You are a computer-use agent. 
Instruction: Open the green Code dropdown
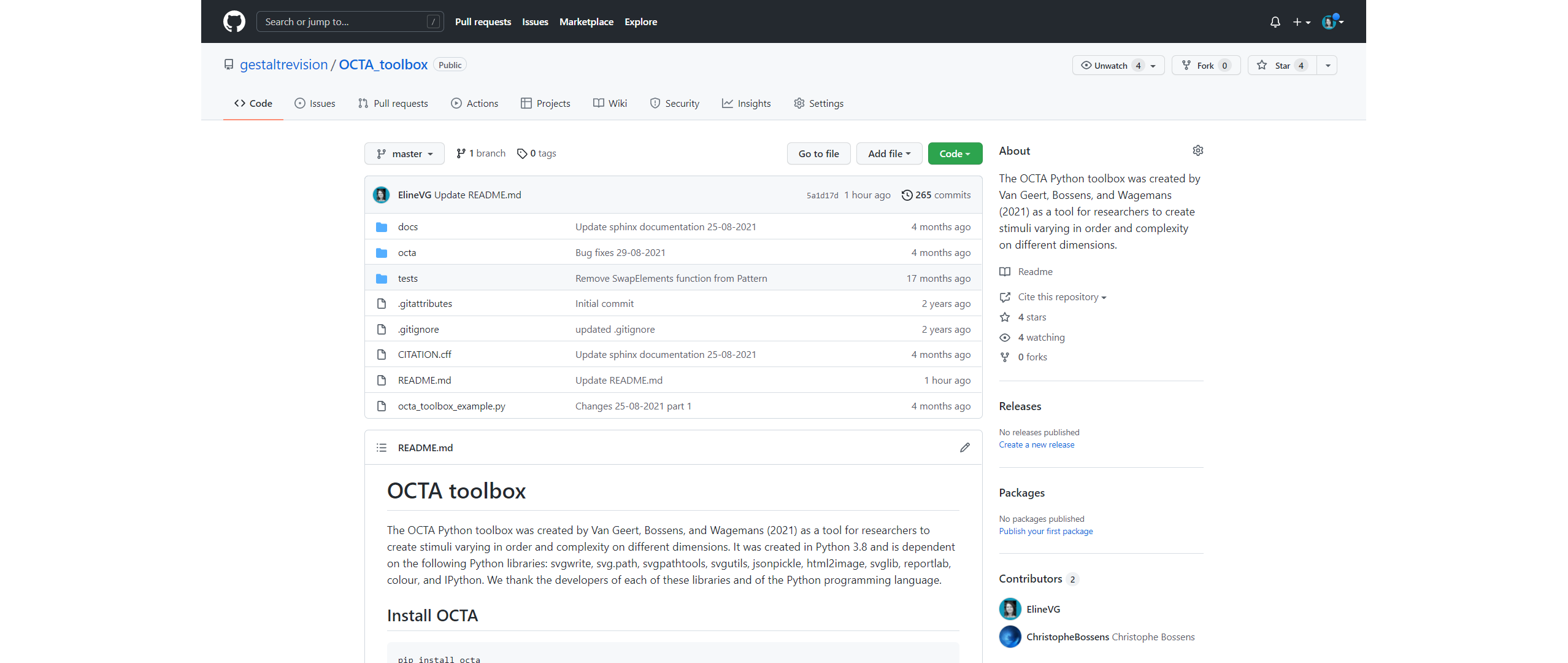point(955,153)
